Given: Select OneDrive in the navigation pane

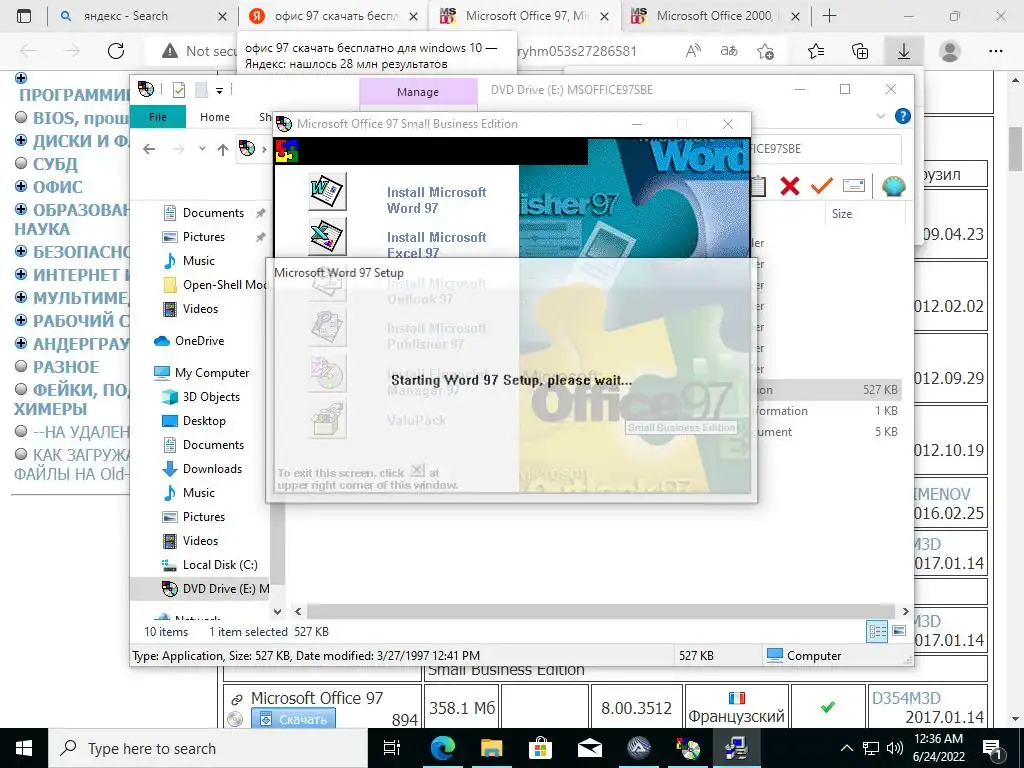Looking at the screenshot, I should point(199,340).
